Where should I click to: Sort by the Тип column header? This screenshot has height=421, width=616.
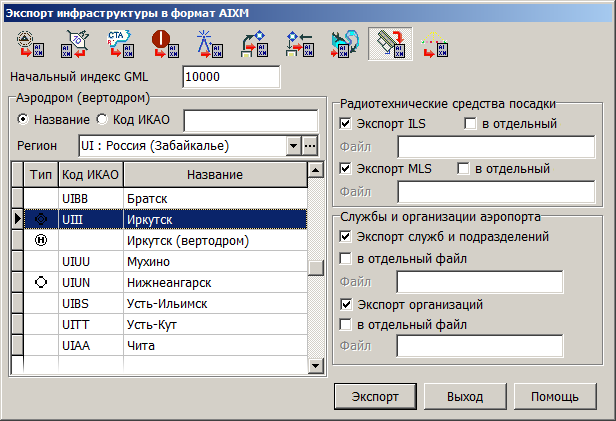point(41,174)
